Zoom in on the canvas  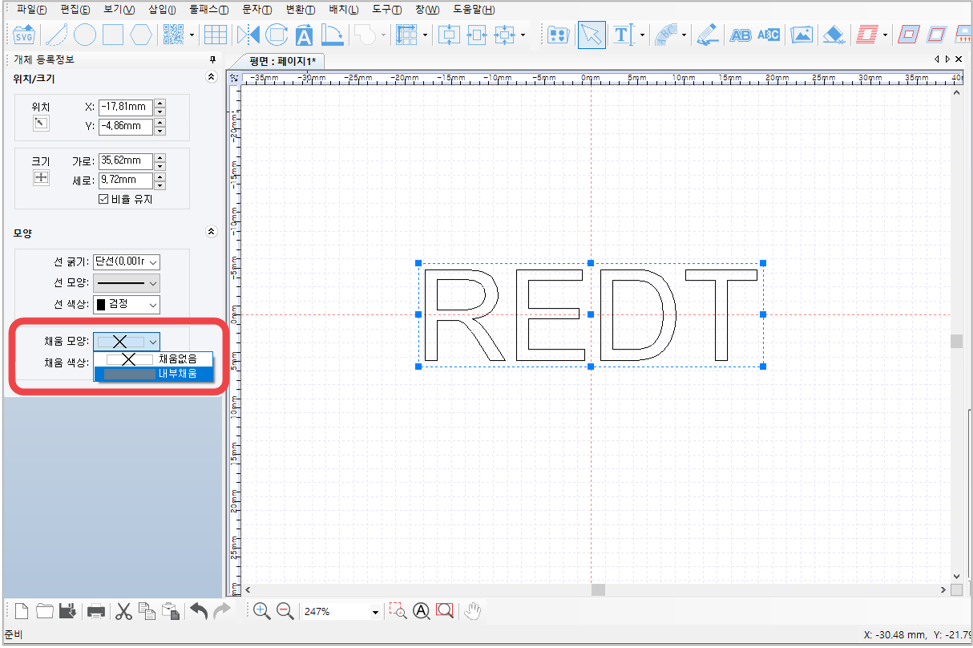(261, 611)
